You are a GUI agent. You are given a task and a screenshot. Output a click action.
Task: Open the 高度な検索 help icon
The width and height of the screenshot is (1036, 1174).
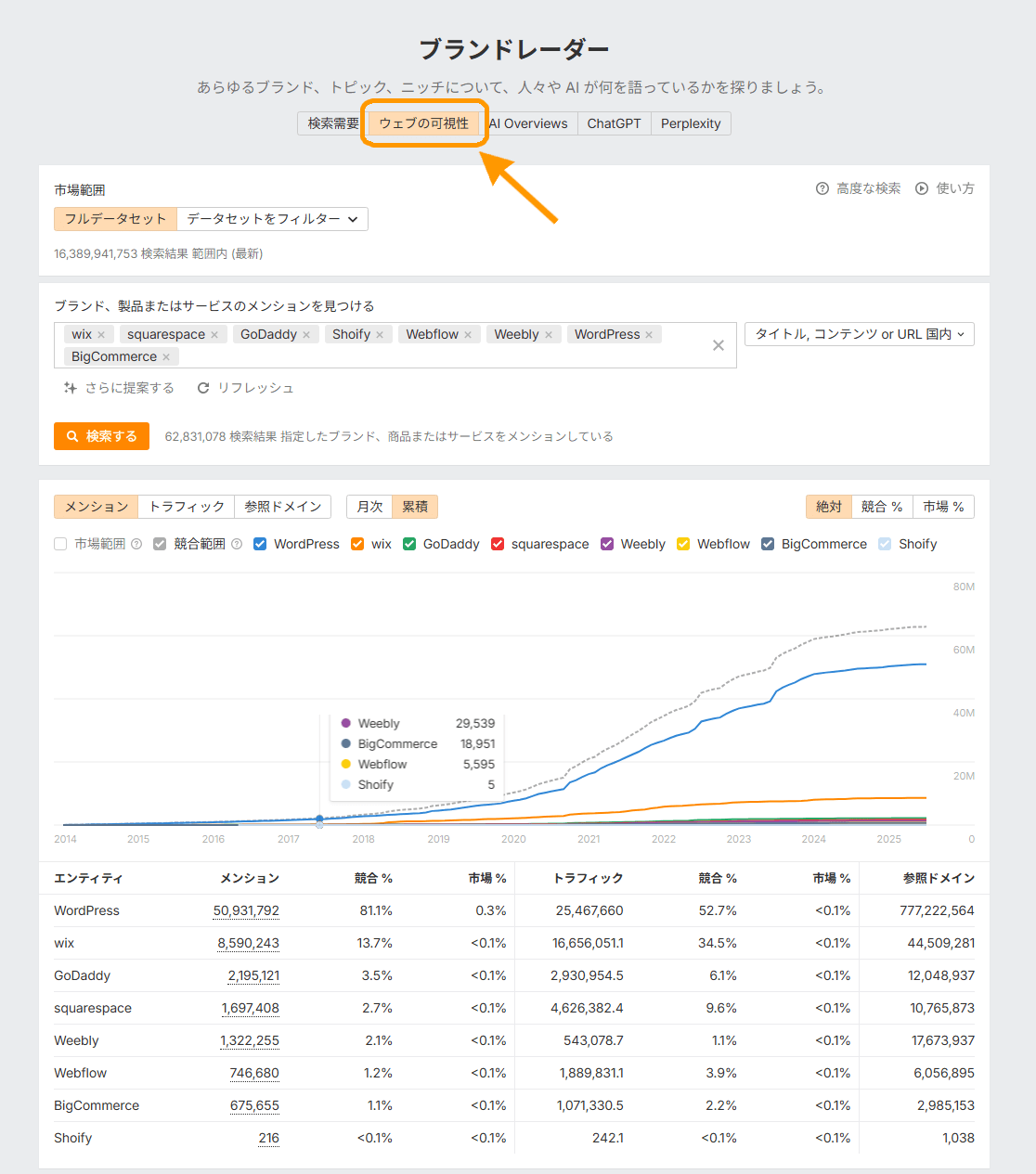[822, 188]
